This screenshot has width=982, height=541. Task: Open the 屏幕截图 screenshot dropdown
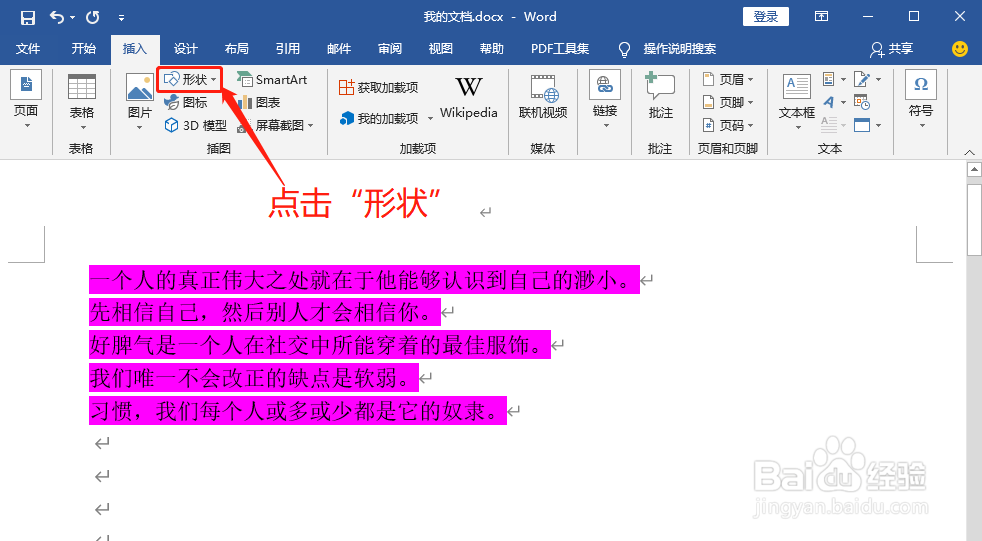[274, 125]
